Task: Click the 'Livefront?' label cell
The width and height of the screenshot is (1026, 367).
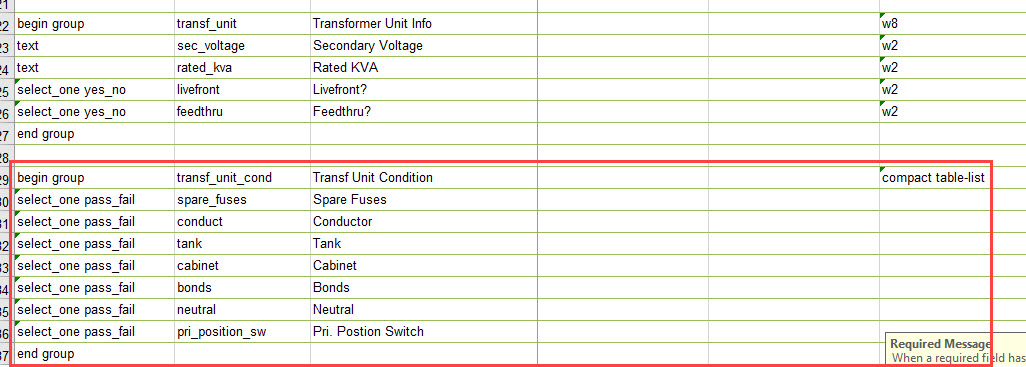Action: pos(423,90)
